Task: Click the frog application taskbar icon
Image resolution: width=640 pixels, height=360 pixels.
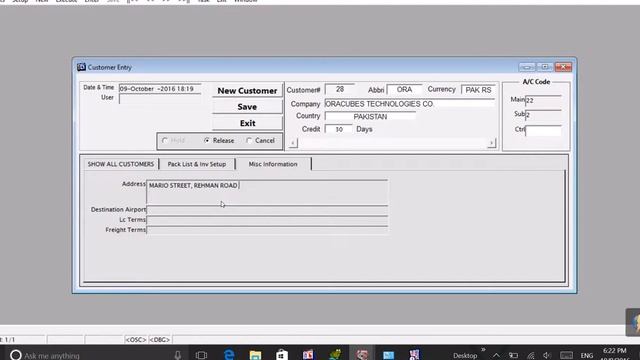Action: [x=335, y=355]
